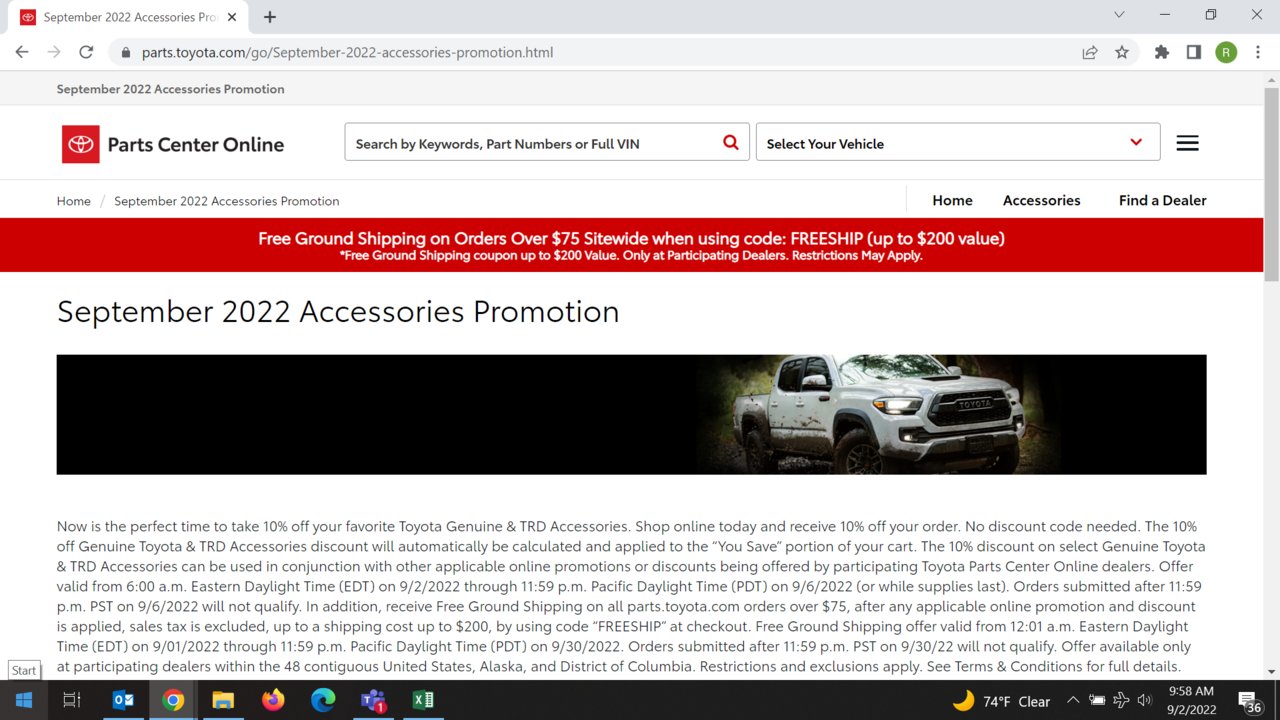This screenshot has height=720, width=1280.
Task: Open the tab search chevron in title bar
Action: pos(1119,15)
